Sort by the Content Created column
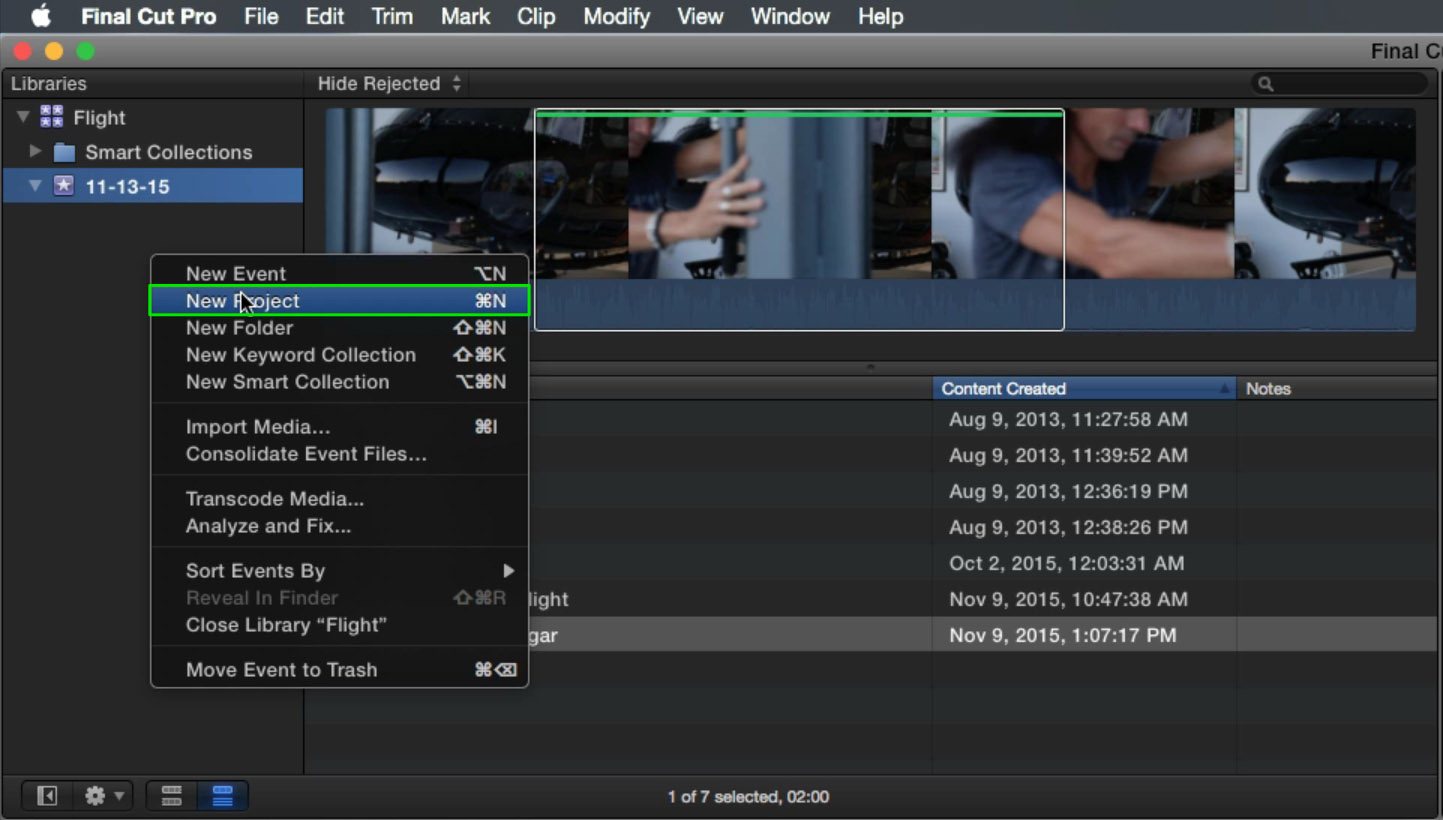 point(1084,389)
